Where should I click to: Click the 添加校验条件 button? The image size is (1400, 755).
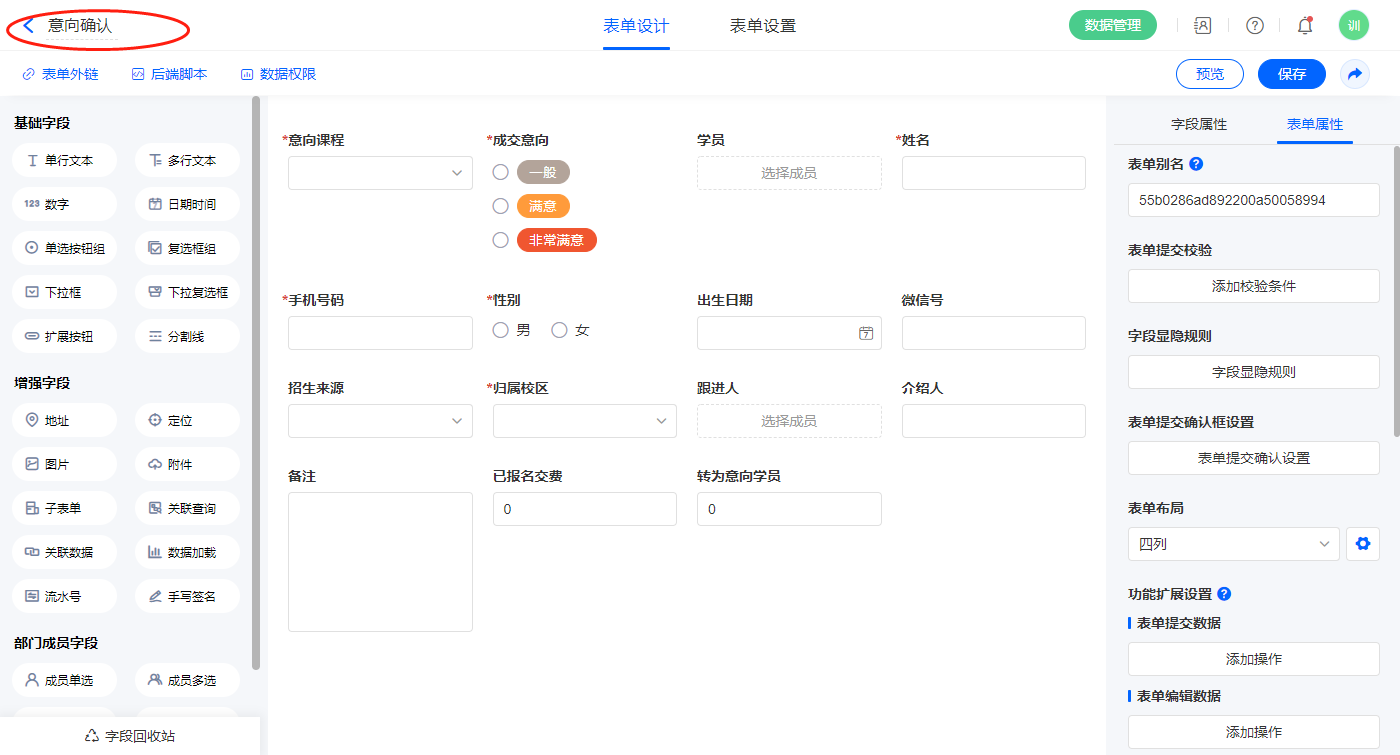coord(1253,286)
